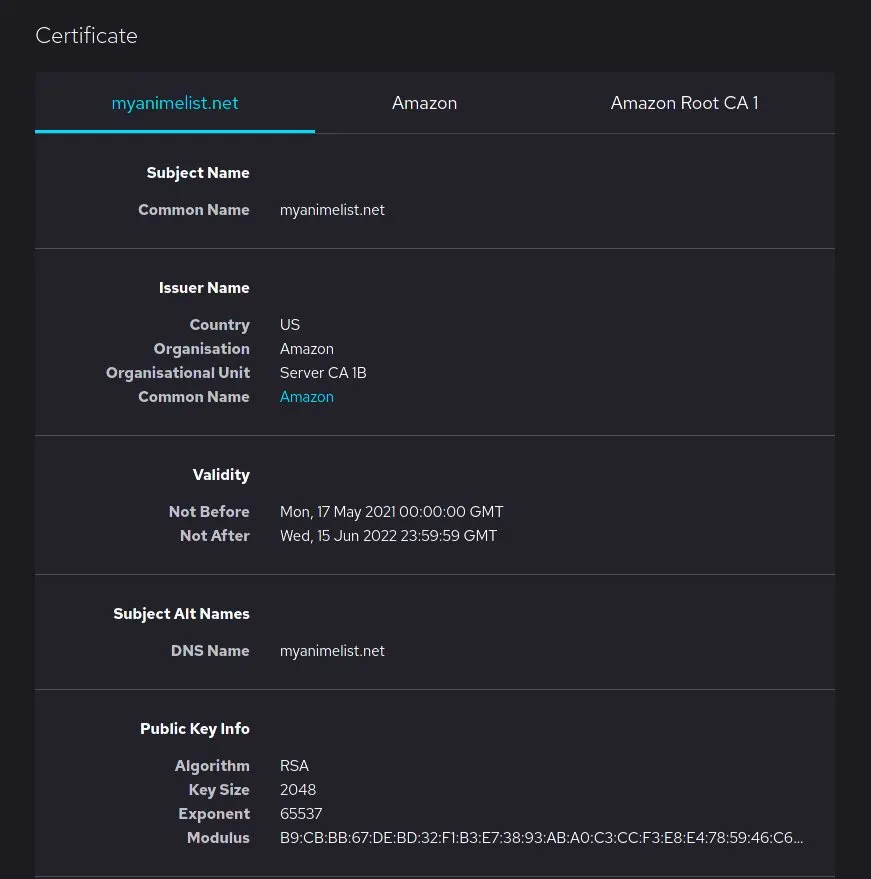The width and height of the screenshot is (871, 879).
Task: Expand the truncated Modulus hex value
Action: (541, 838)
